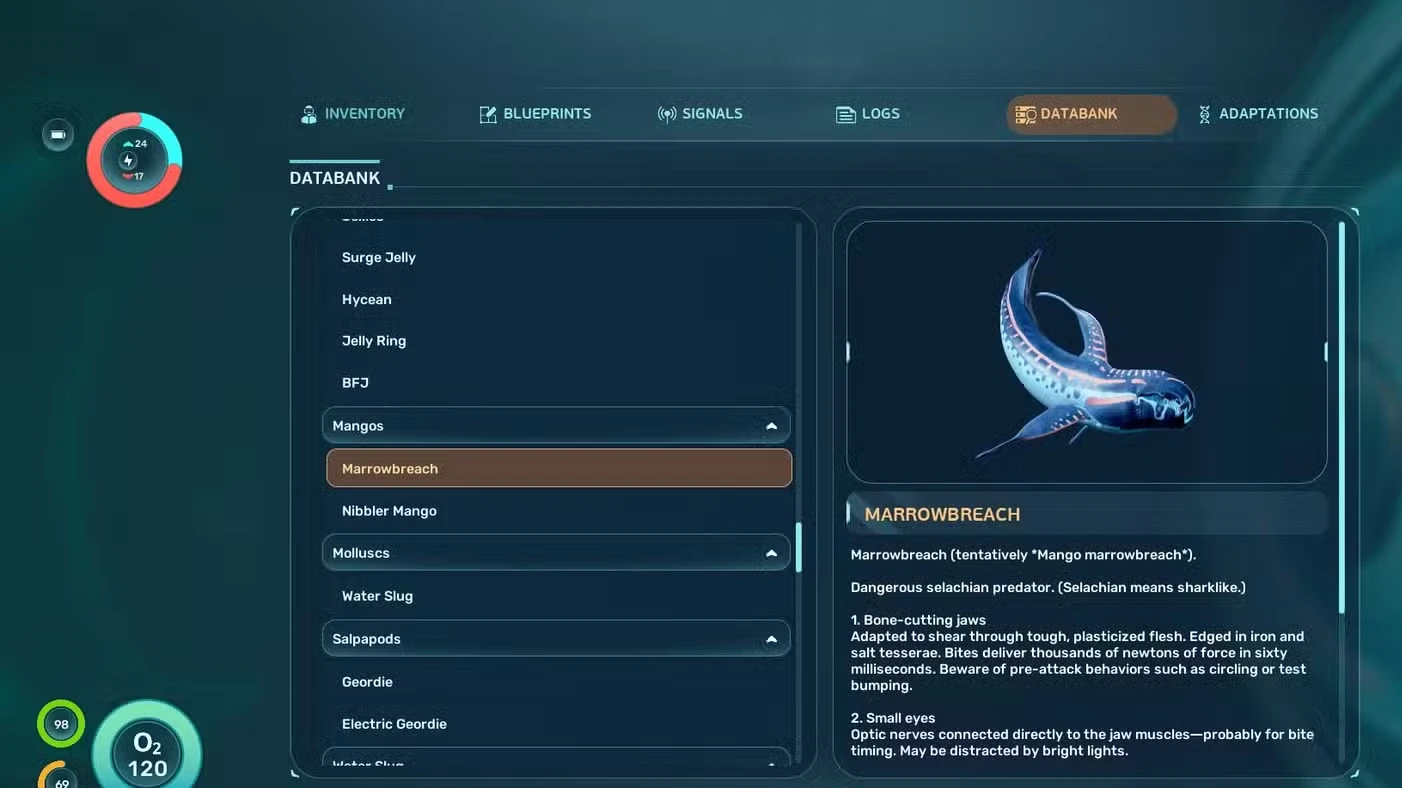The height and width of the screenshot is (788, 1402).
Task: Click the battery icon near the gauge
Action: click(58, 135)
